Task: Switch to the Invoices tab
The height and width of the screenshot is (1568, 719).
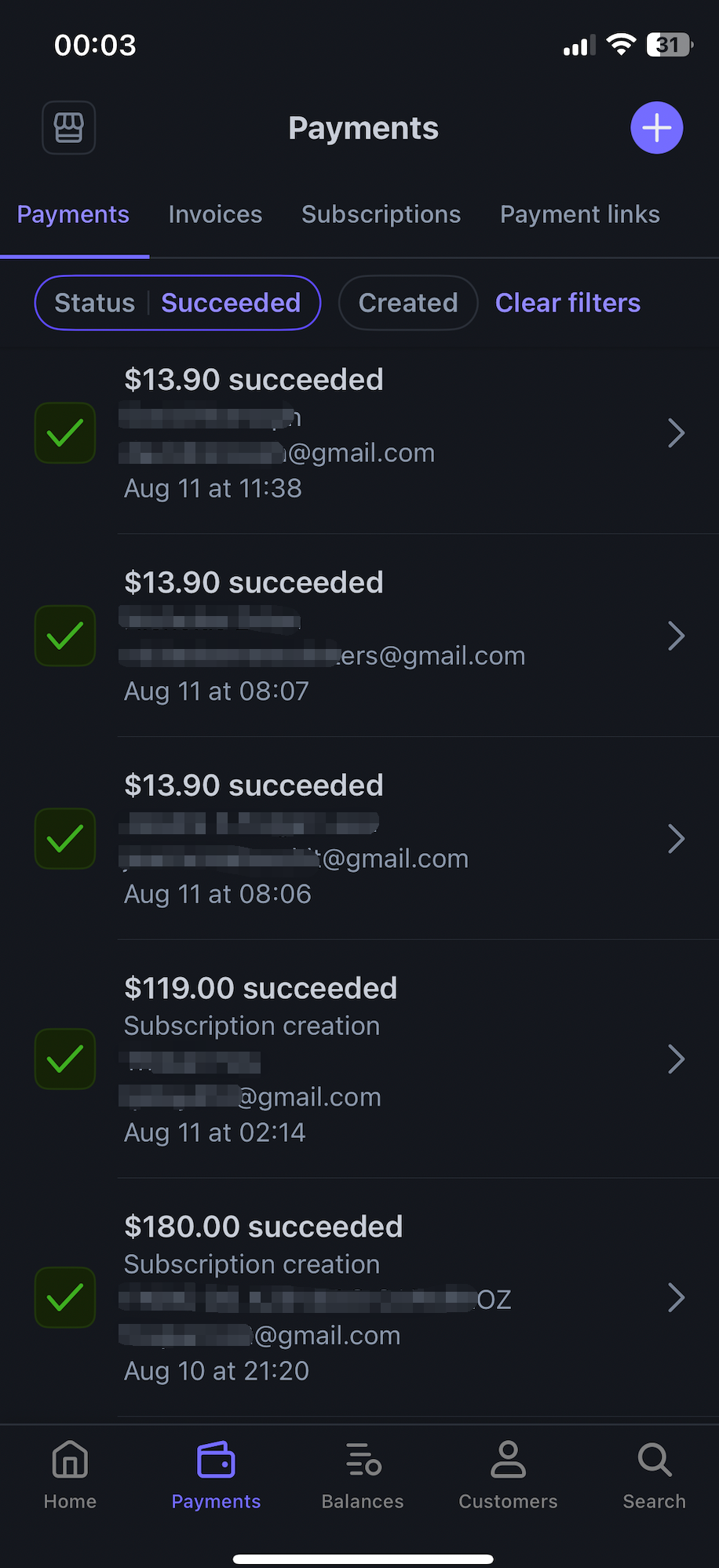Action: tap(215, 214)
